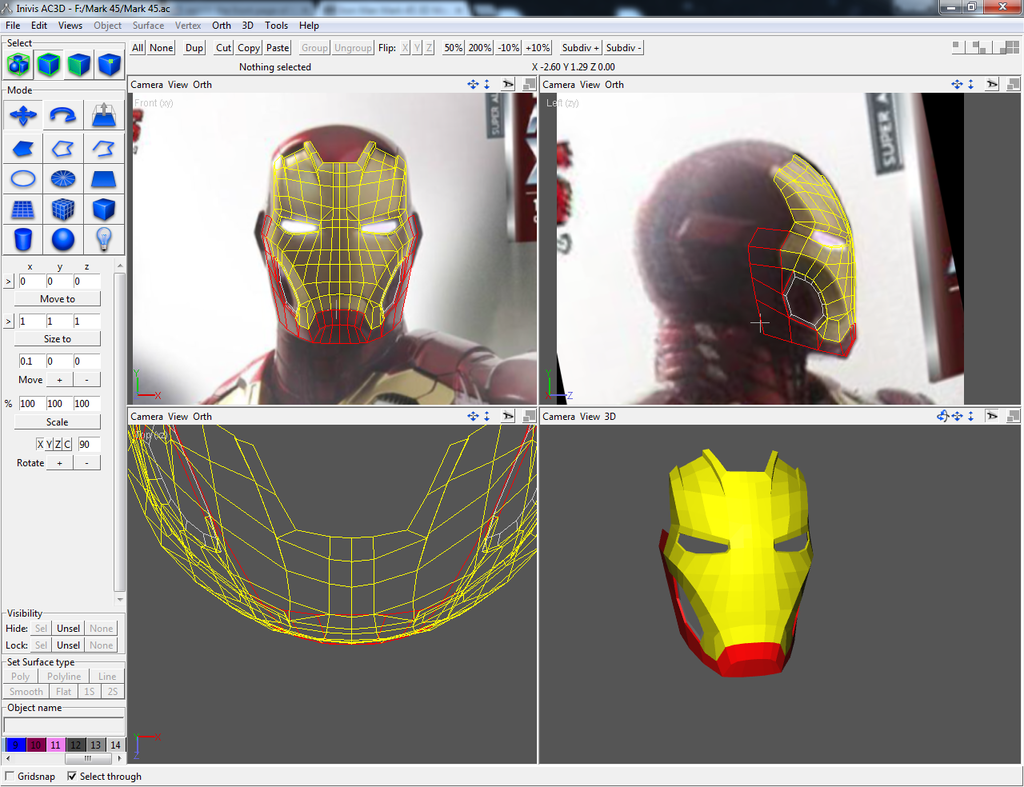Screen dimensions: 1024x787
Task: Click the palette horizontal scrollbar
Action: (64, 758)
